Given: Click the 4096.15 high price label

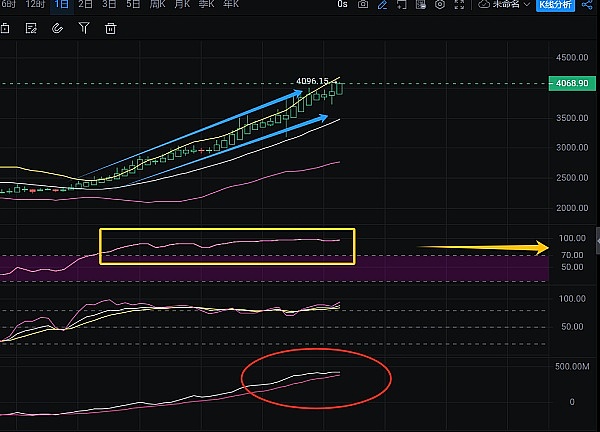Looking at the screenshot, I should pyautogui.click(x=313, y=81).
